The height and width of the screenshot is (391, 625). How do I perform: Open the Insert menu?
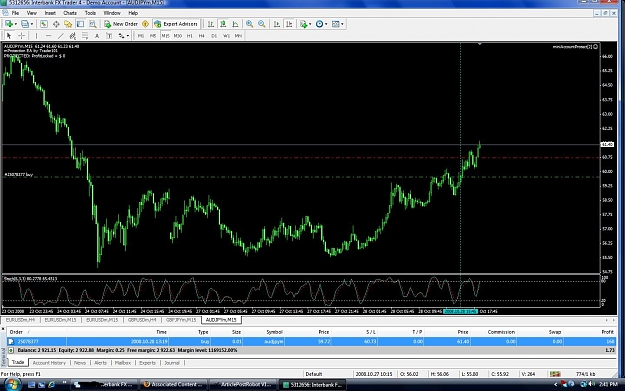(50, 13)
